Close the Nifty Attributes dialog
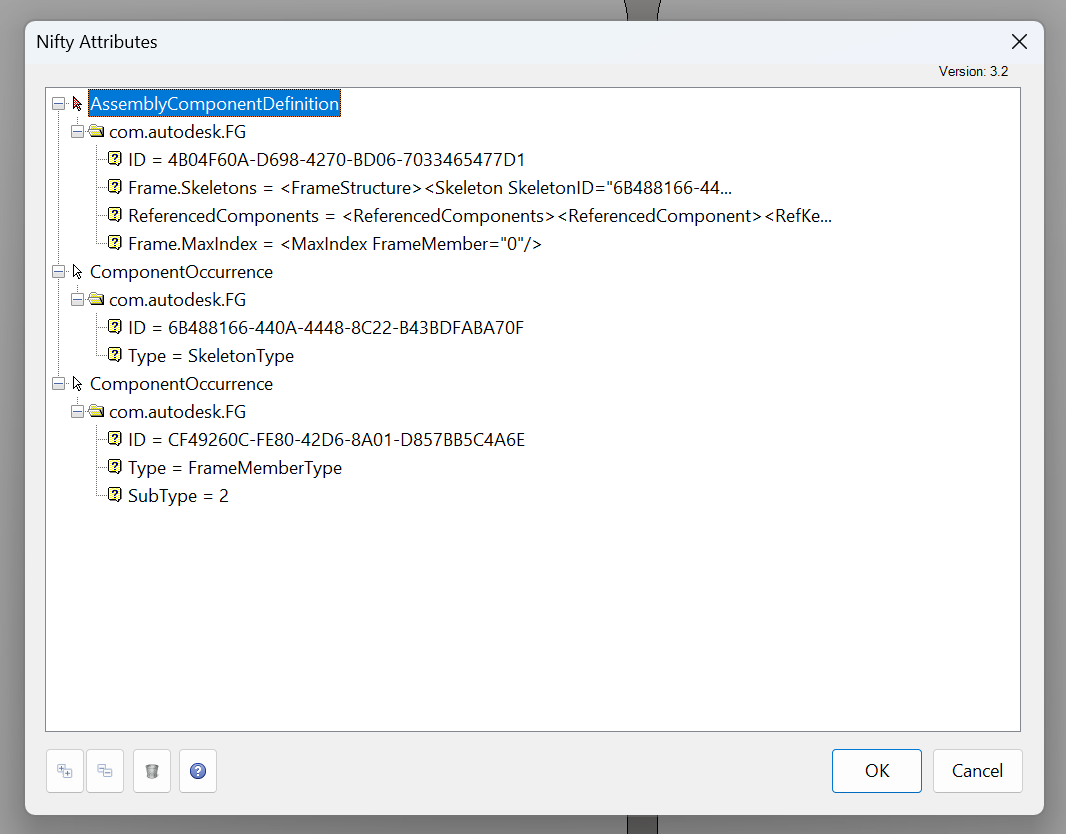The height and width of the screenshot is (834, 1066). point(1019,41)
